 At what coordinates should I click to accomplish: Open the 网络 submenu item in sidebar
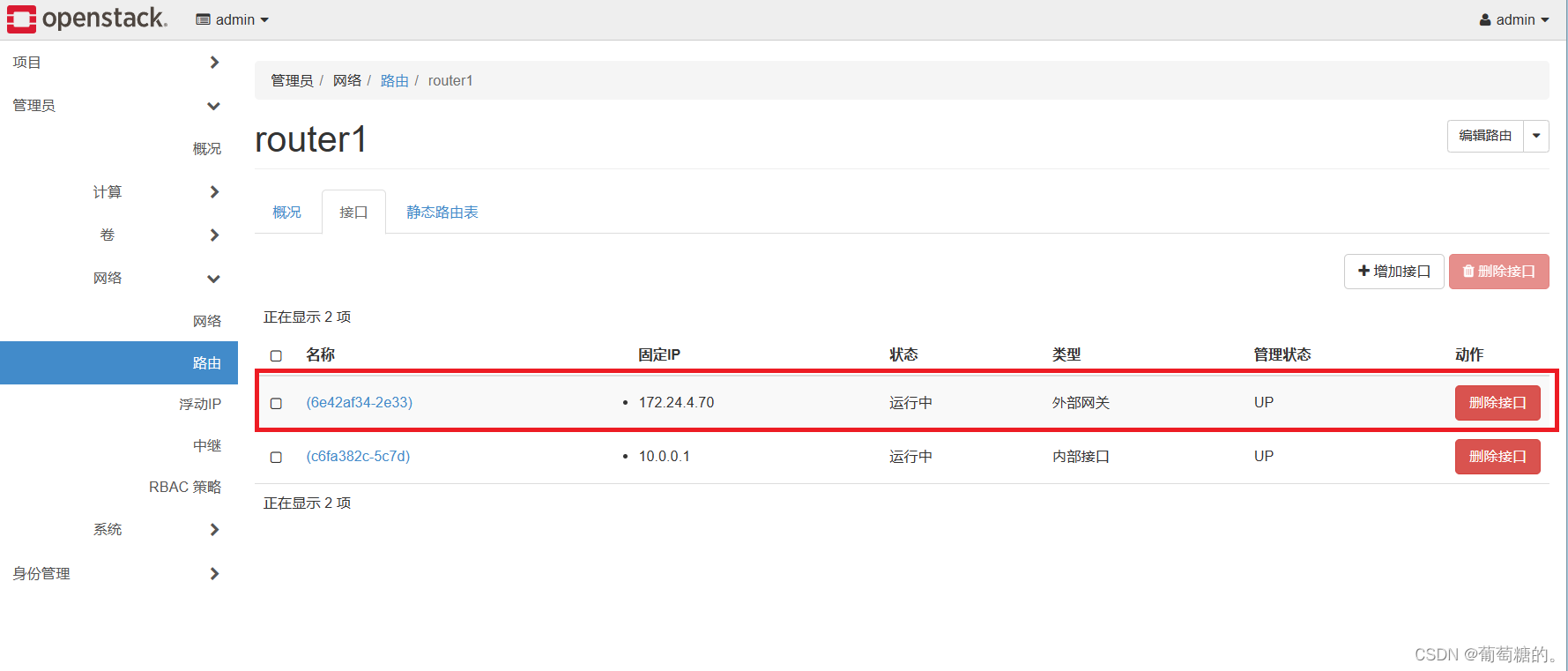pos(207,321)
